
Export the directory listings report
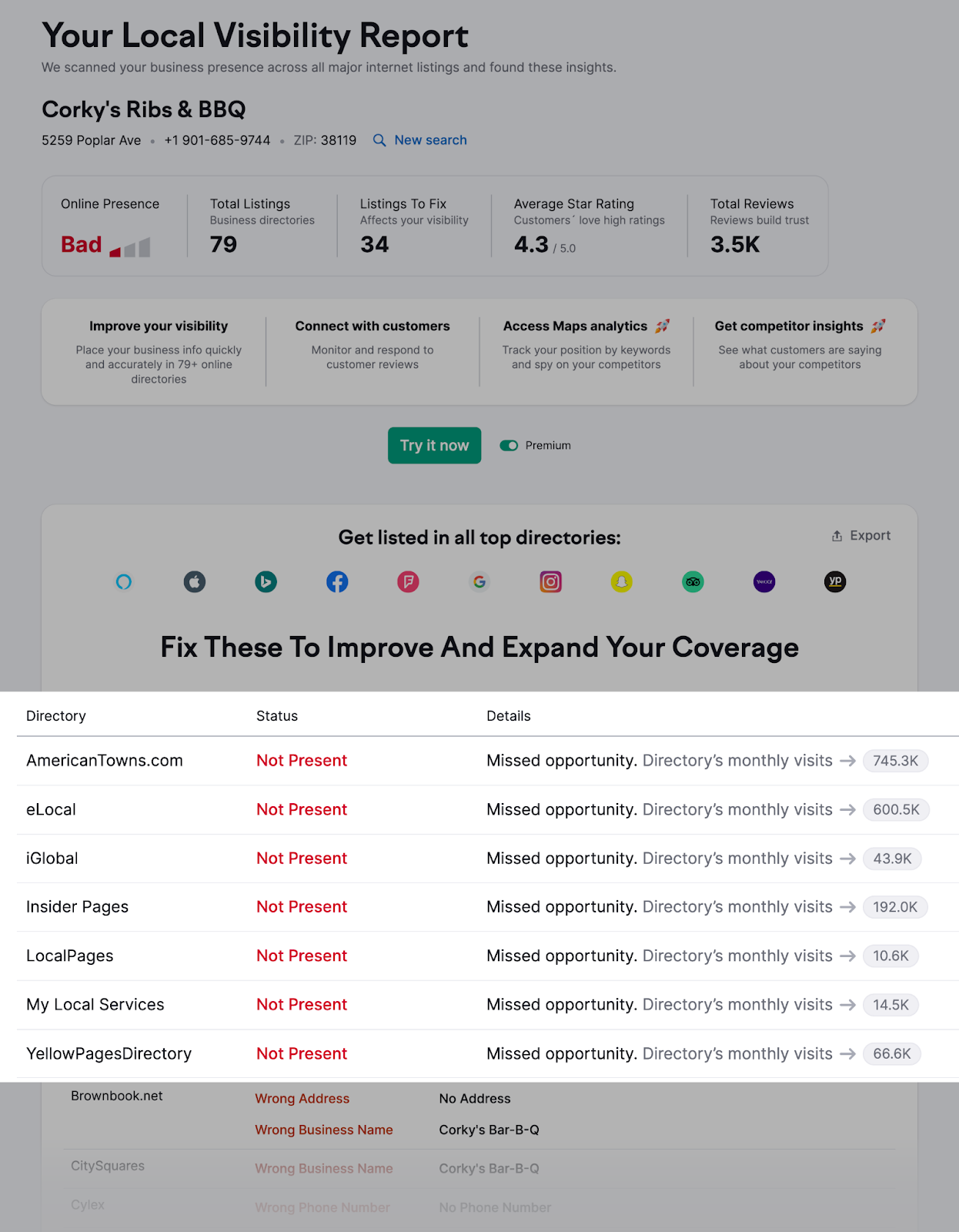(x=861, y=536)
